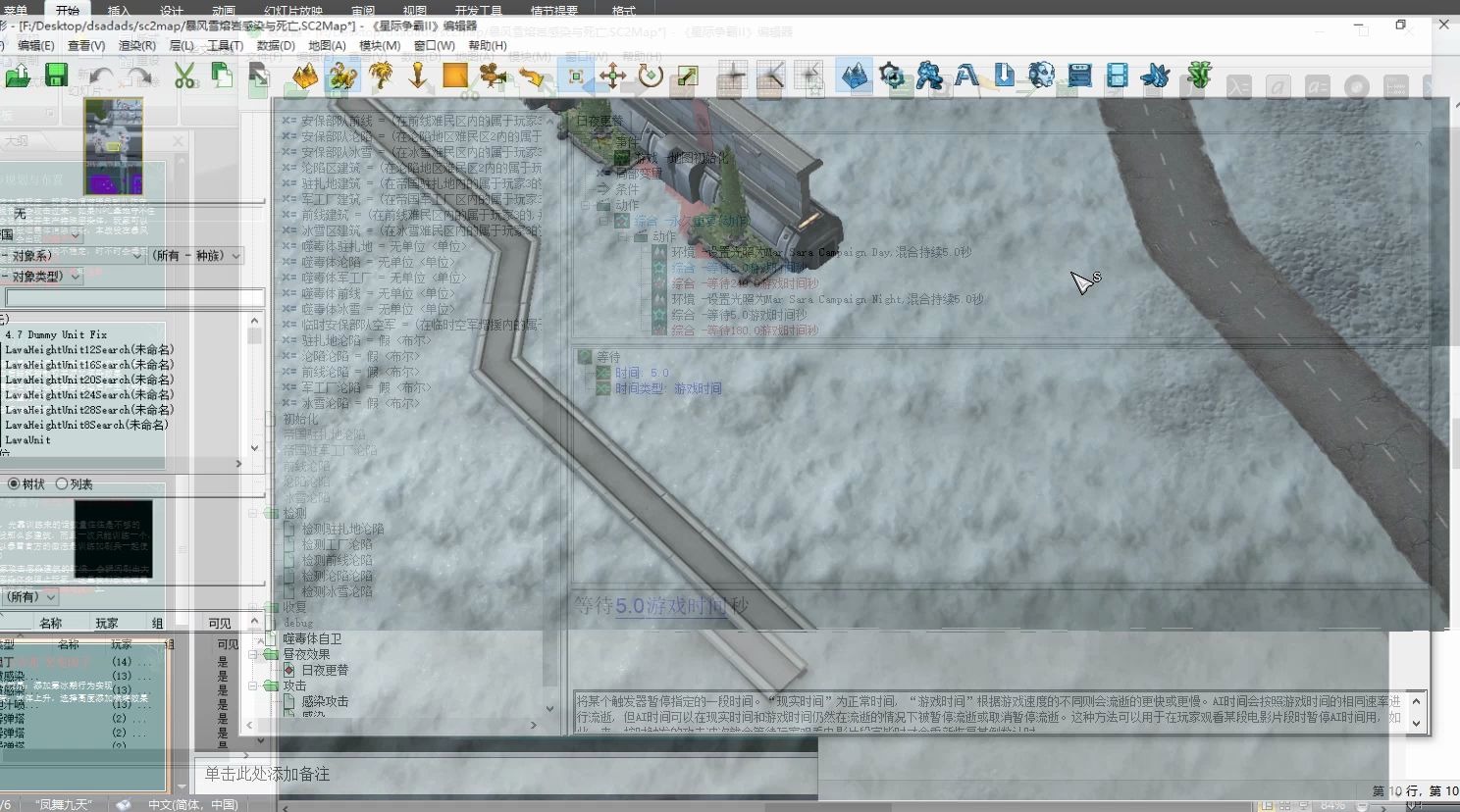Viewport: 1460px width, 812px height.
Task: Expand the 收复 folder in trigger tree
Action: pyautogui.click(x=254, y=607)
